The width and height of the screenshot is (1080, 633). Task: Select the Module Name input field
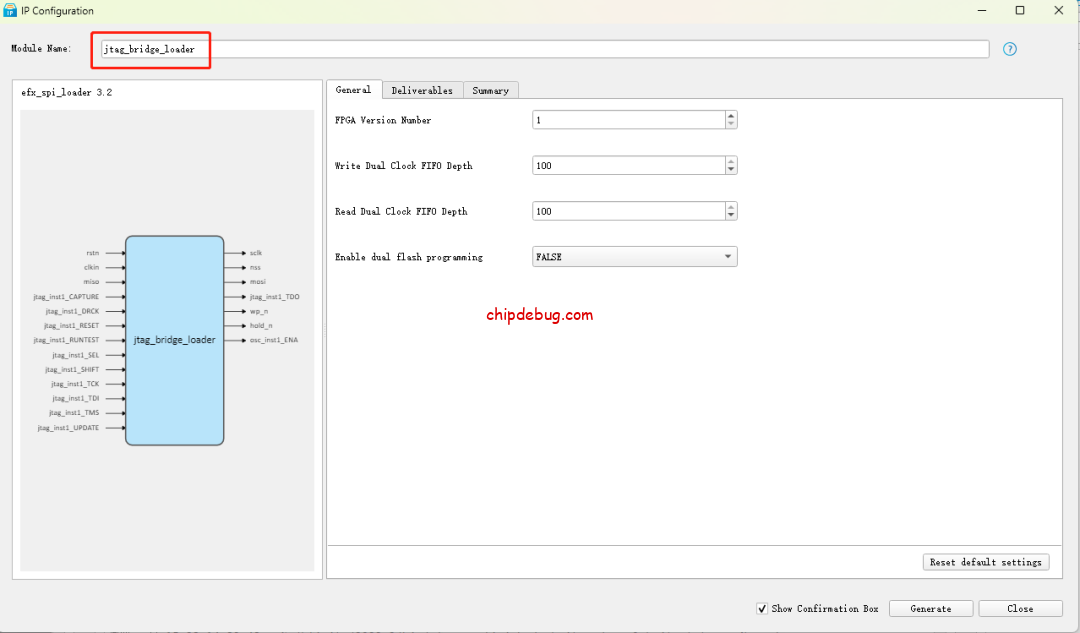tap(300, 48)
